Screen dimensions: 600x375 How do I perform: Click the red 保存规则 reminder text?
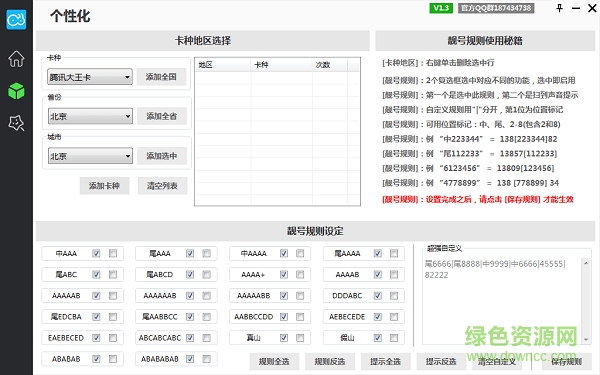tap(478, 199)
